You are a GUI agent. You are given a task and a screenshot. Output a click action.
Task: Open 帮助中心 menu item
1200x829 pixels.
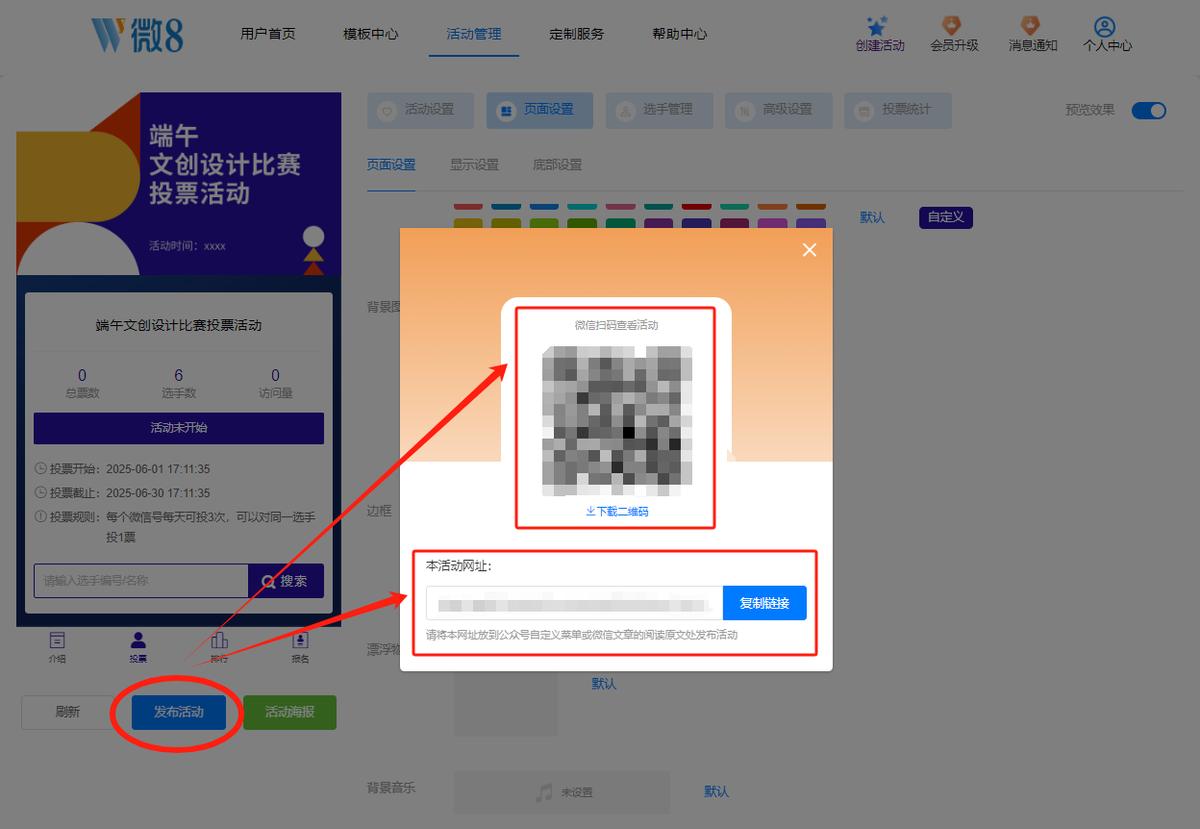680,34
